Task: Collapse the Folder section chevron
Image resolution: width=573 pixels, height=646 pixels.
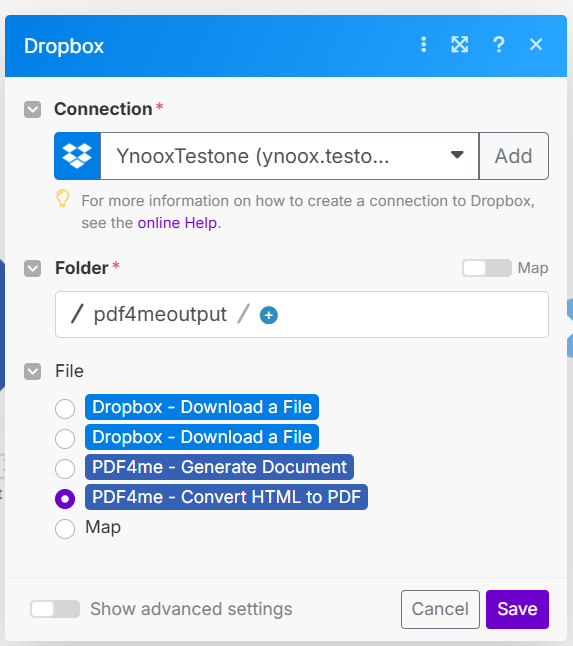Action: point(33,269)
